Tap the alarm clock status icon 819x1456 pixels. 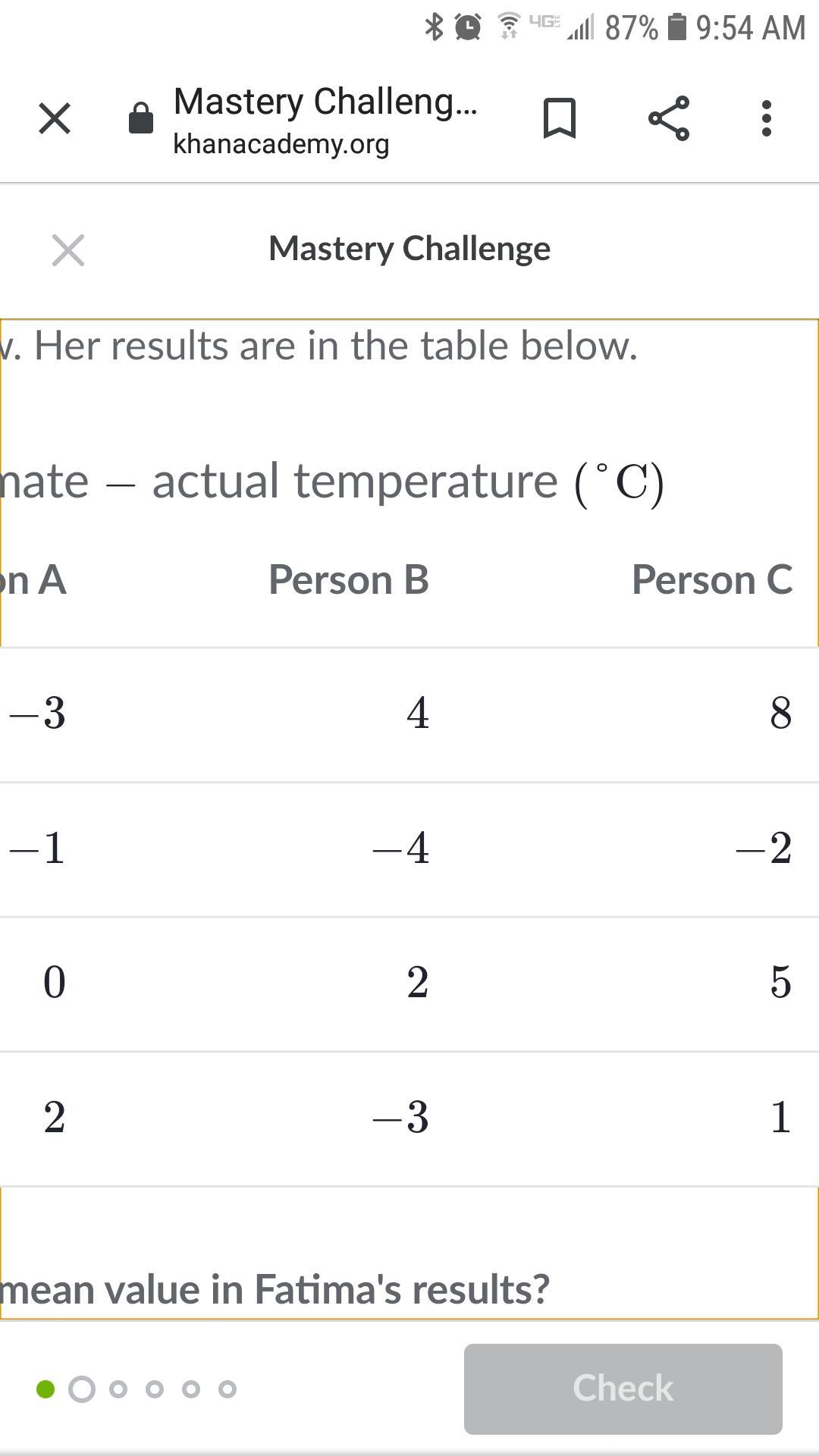click(468, 27)
